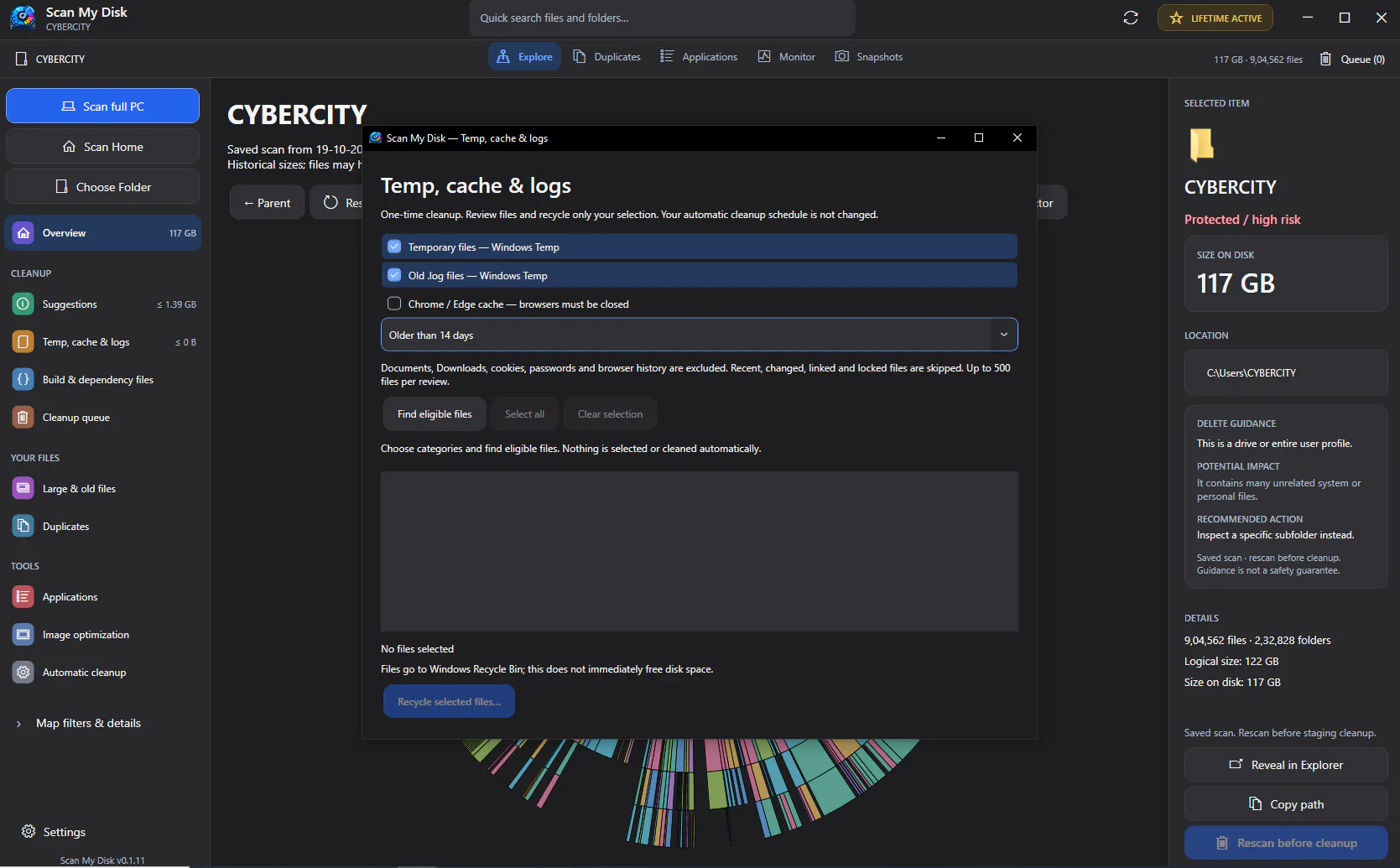Uncheck Old .log files — Windows Temp
1400x868 pixels.
click(x=394, y=275)
